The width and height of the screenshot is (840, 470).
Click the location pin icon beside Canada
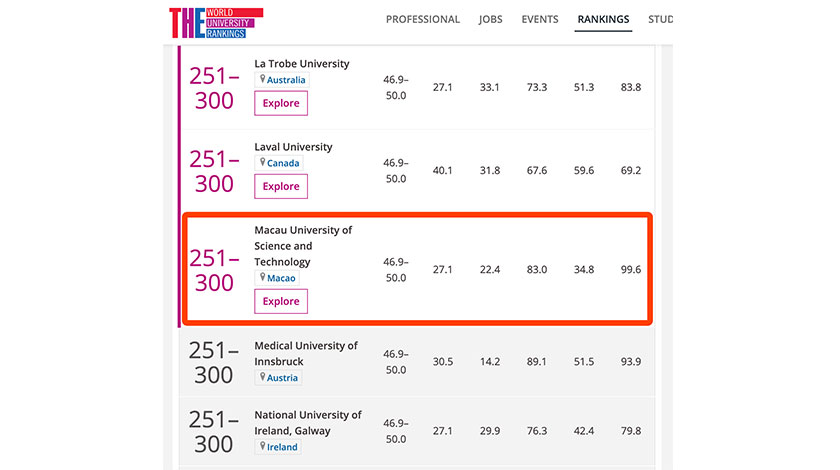(x=262, y=163)
